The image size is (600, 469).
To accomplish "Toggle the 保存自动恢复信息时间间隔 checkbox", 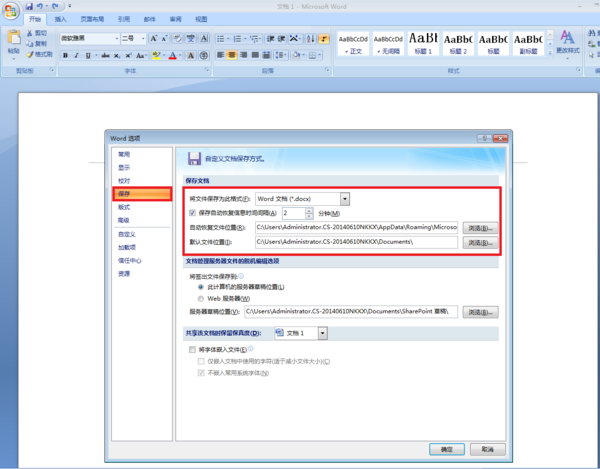I will (x=192, y=213).
